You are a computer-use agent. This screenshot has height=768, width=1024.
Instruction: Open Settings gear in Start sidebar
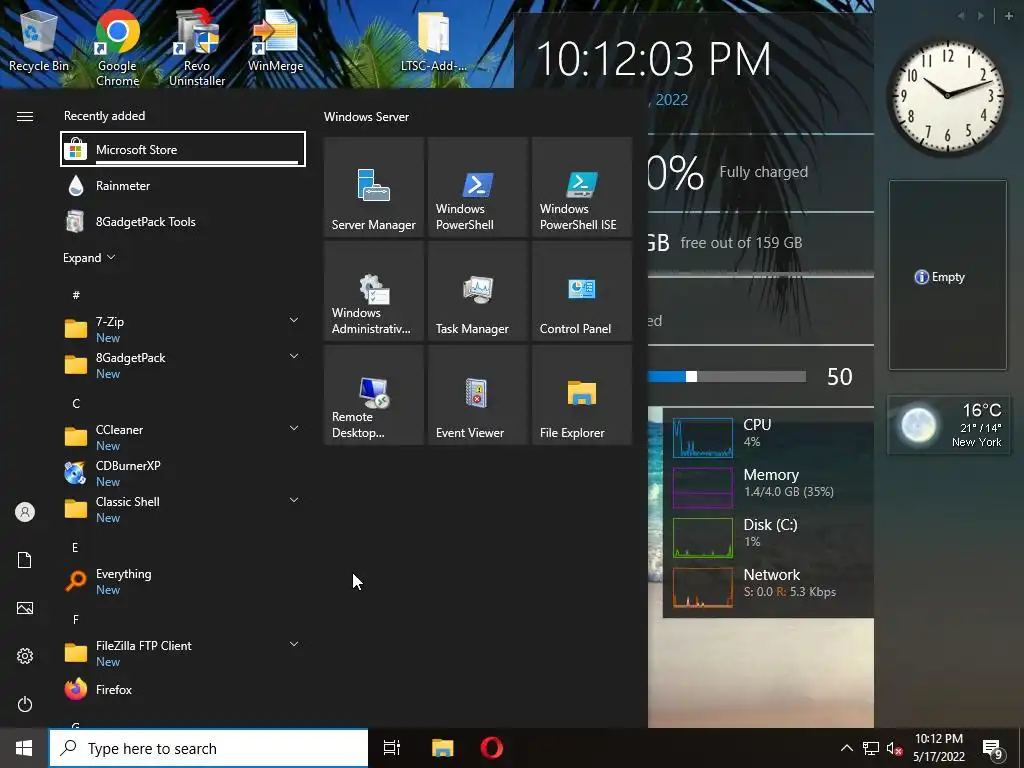coord(25,656)
